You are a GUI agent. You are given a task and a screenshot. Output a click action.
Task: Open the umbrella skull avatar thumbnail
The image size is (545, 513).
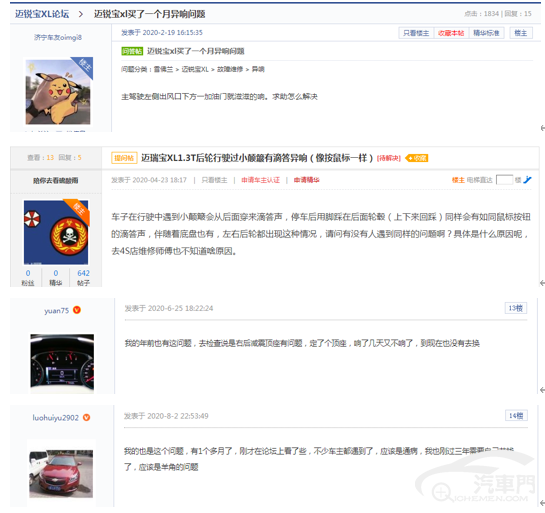pyautogui.click(x=56, y=232)
